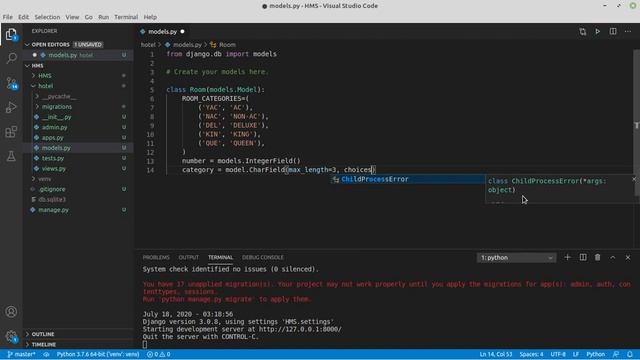Open the terminal selector dropdown 1: python
Viewport: 640px width, 360px height.
(x=516, y=258)
